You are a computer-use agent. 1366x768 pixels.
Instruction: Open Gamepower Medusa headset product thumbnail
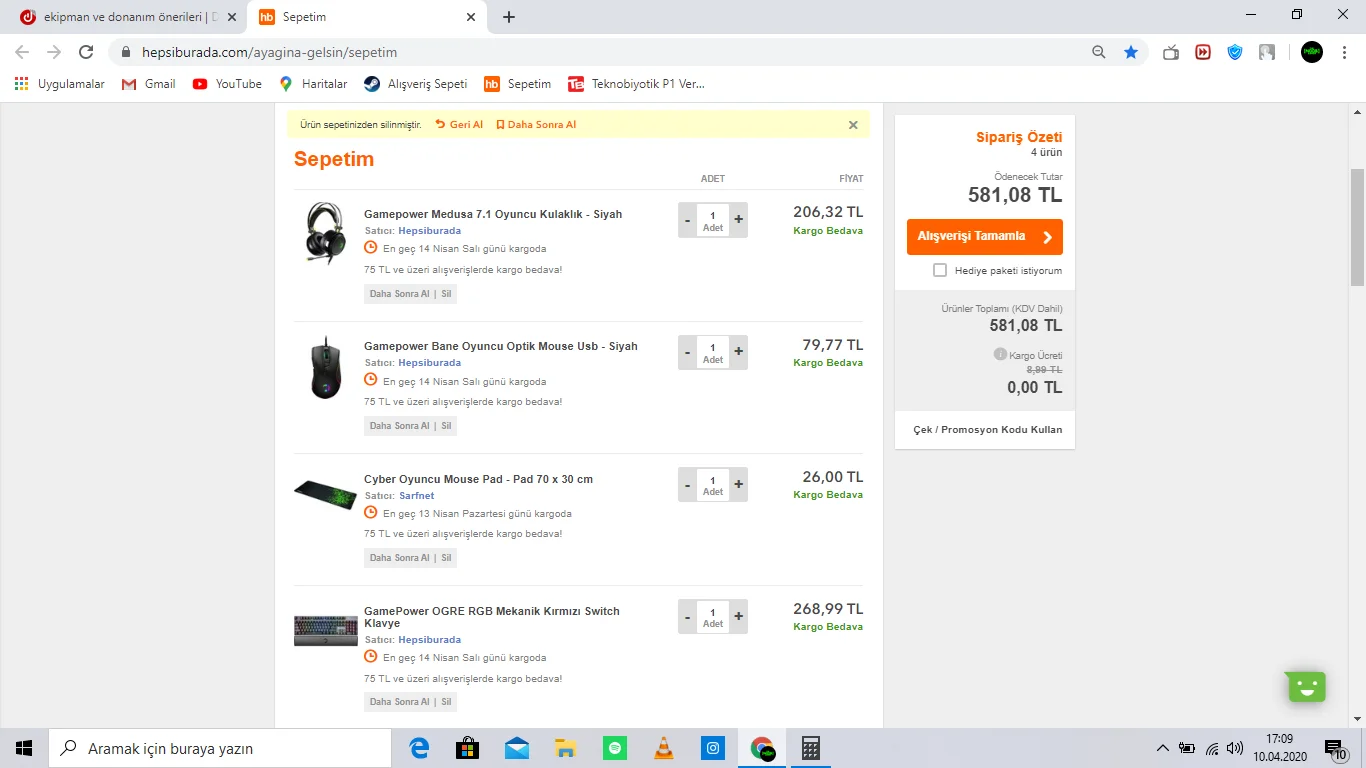pyautogui.click(x=325, y=233)
